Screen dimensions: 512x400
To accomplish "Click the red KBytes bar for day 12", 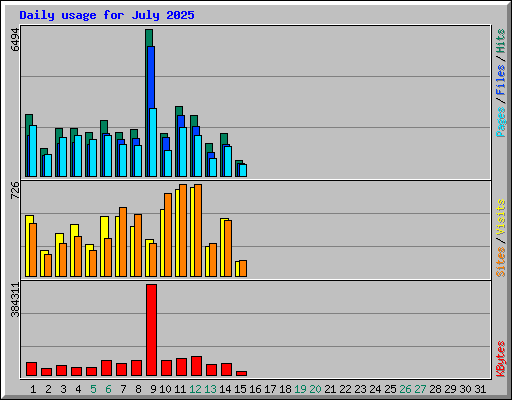I will 196,366.
